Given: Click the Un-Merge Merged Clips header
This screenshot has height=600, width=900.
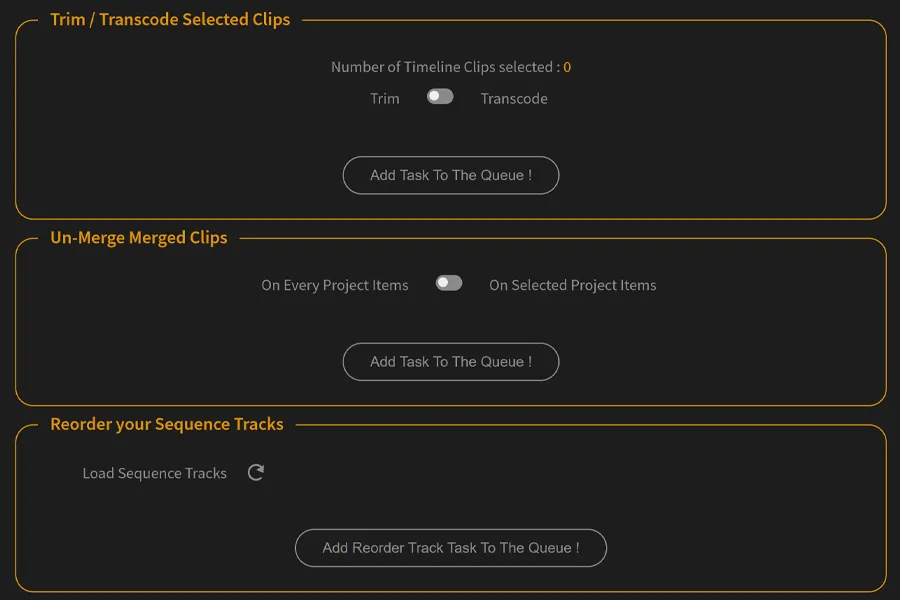Looking at the screenshot, I should pyautogui.click(x=139, y=237).
